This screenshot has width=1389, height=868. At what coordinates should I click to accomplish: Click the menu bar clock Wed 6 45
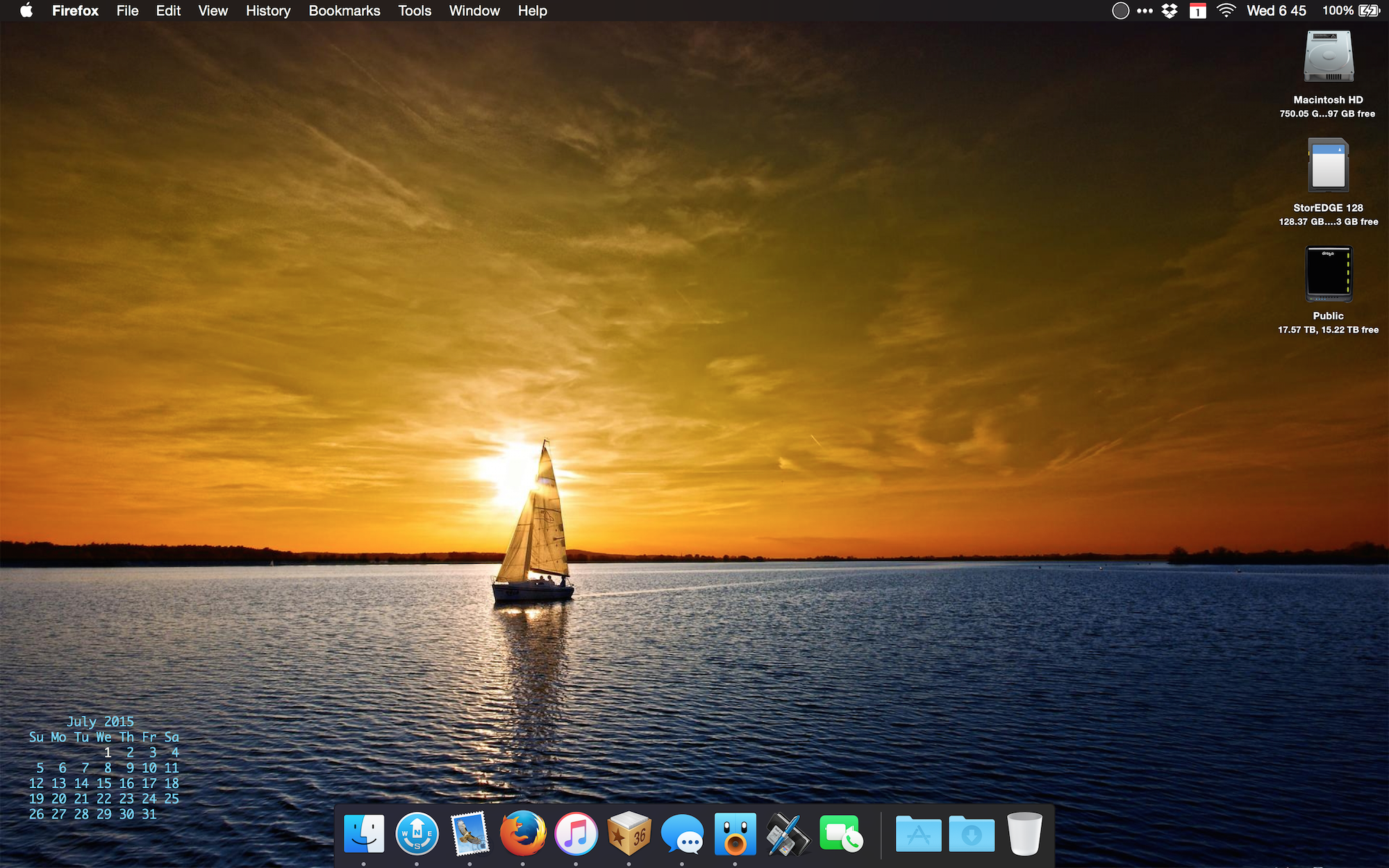click(x=1276, y=10)
